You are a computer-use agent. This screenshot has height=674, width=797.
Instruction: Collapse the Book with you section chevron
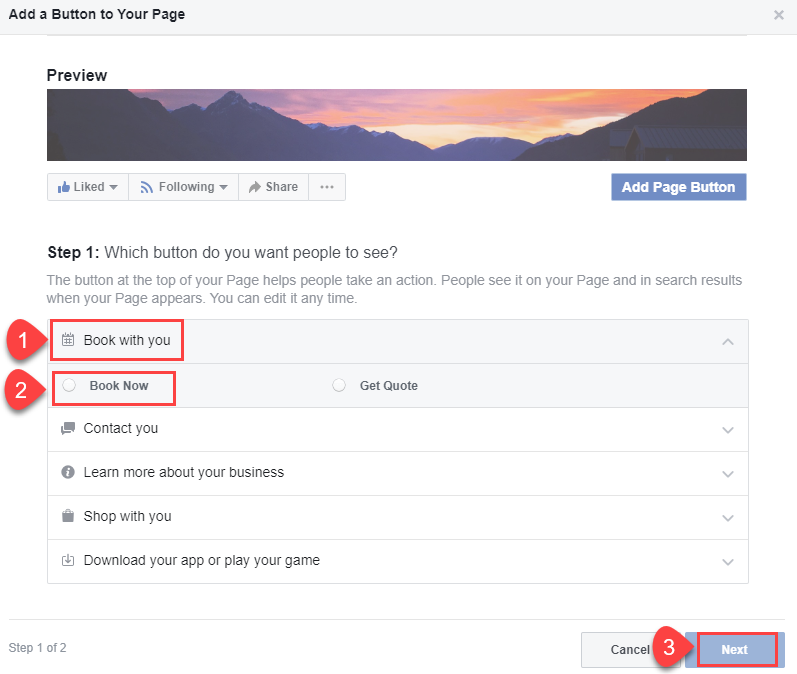727,342
